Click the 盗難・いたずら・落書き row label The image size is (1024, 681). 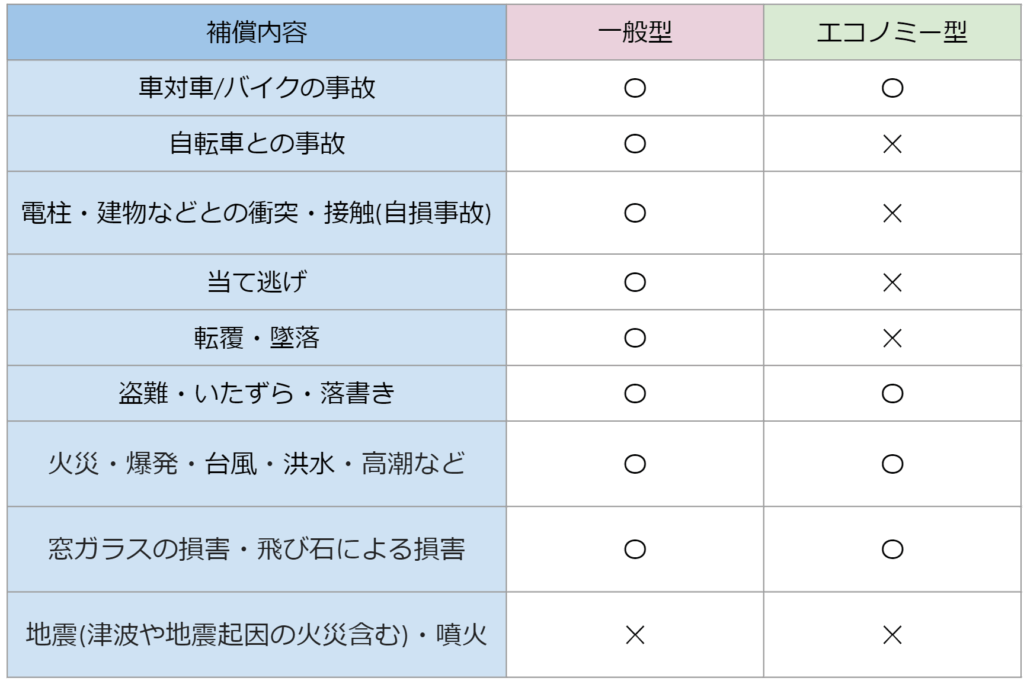257,394
